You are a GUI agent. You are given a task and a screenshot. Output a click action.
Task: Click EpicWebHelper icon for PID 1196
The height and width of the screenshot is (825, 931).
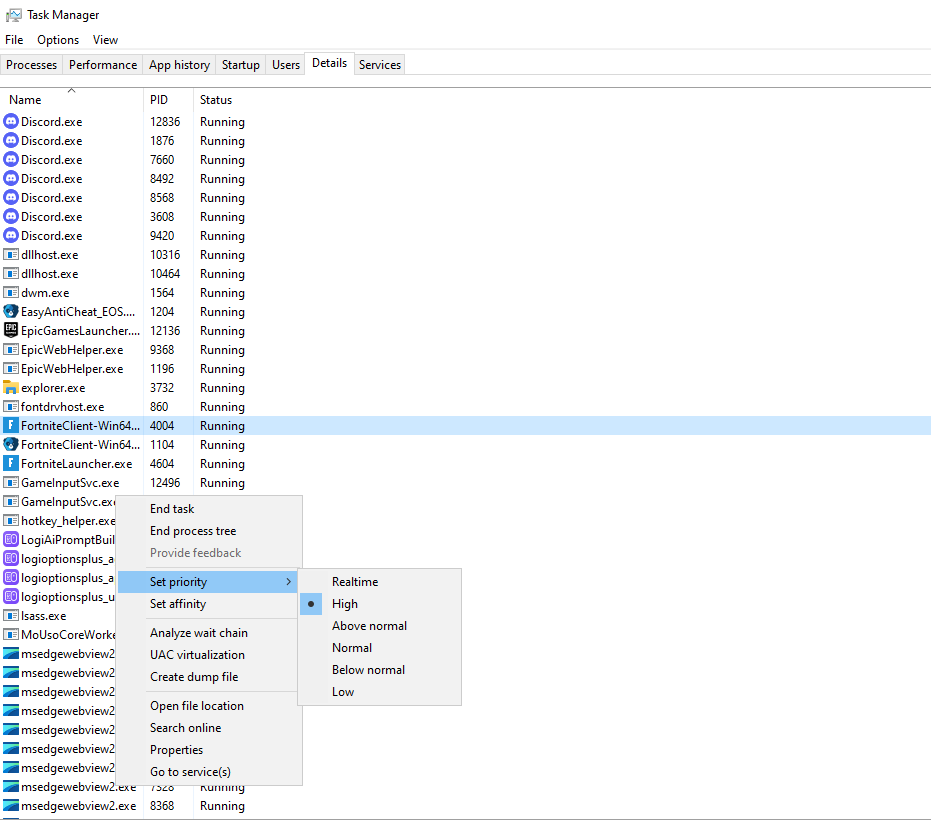[11, 369]
